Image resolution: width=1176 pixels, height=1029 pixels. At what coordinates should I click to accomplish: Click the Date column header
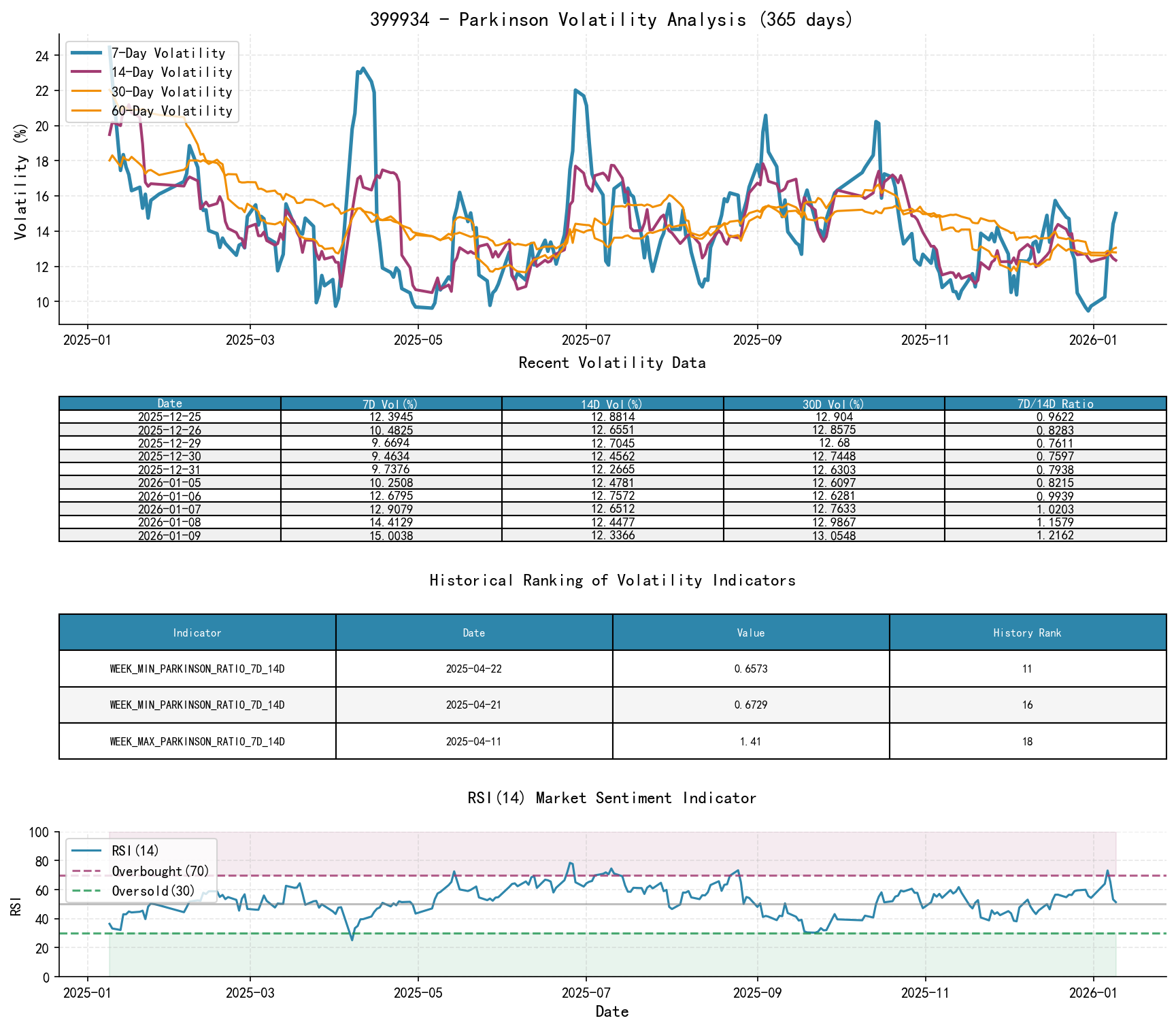pyautogui.click(x=169, y=403)
